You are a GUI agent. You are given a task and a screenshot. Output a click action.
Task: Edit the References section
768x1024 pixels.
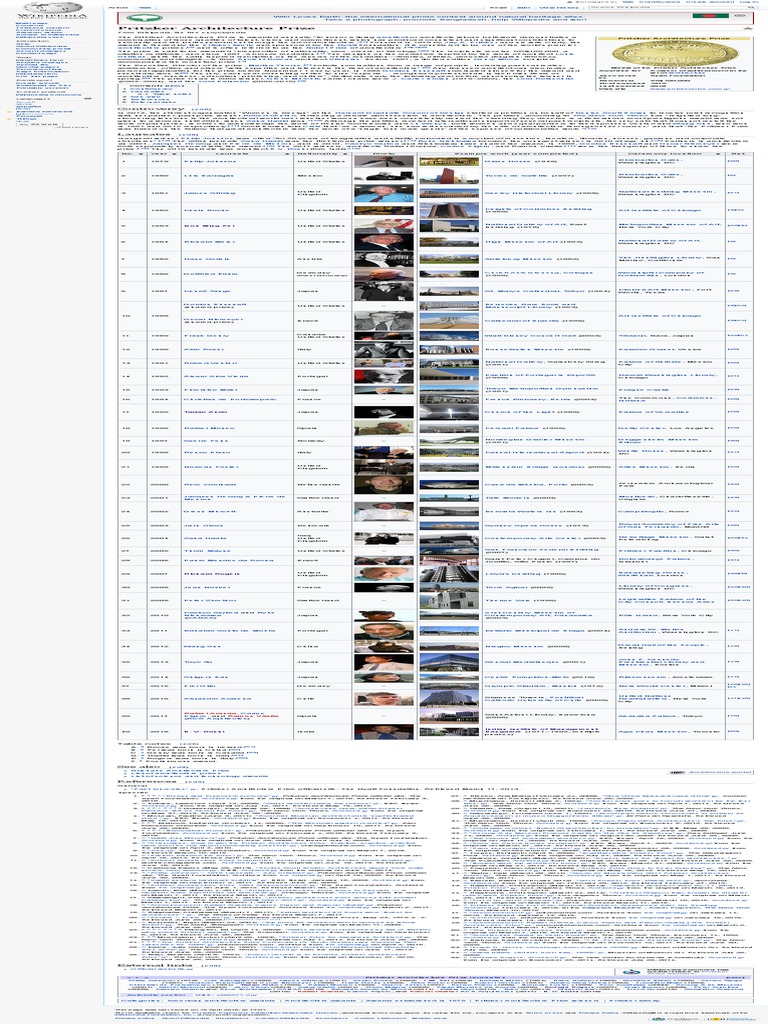click(196, 781)
